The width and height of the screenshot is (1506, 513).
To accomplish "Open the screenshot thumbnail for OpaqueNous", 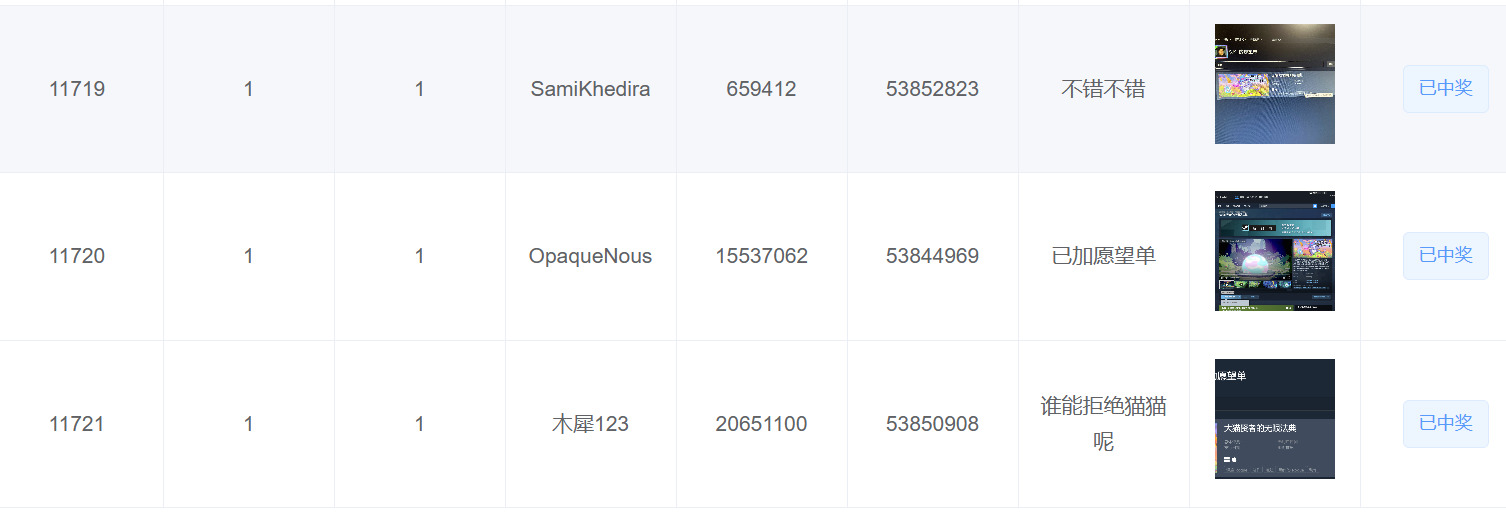I will (1274, 251).
